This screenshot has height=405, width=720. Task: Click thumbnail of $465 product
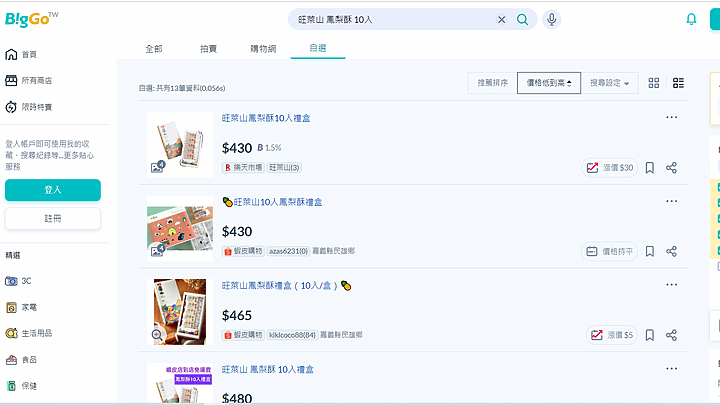[x=180, y=312]
